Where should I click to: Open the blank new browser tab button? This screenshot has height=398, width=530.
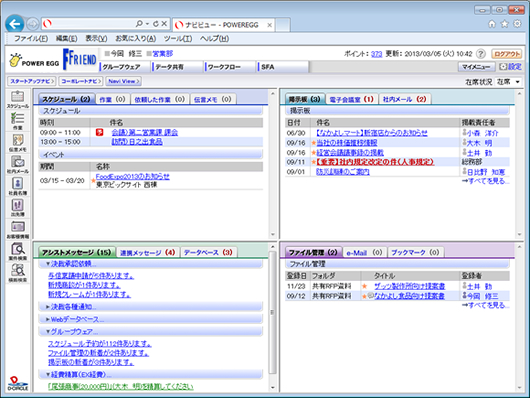click(x=283, y=25)
